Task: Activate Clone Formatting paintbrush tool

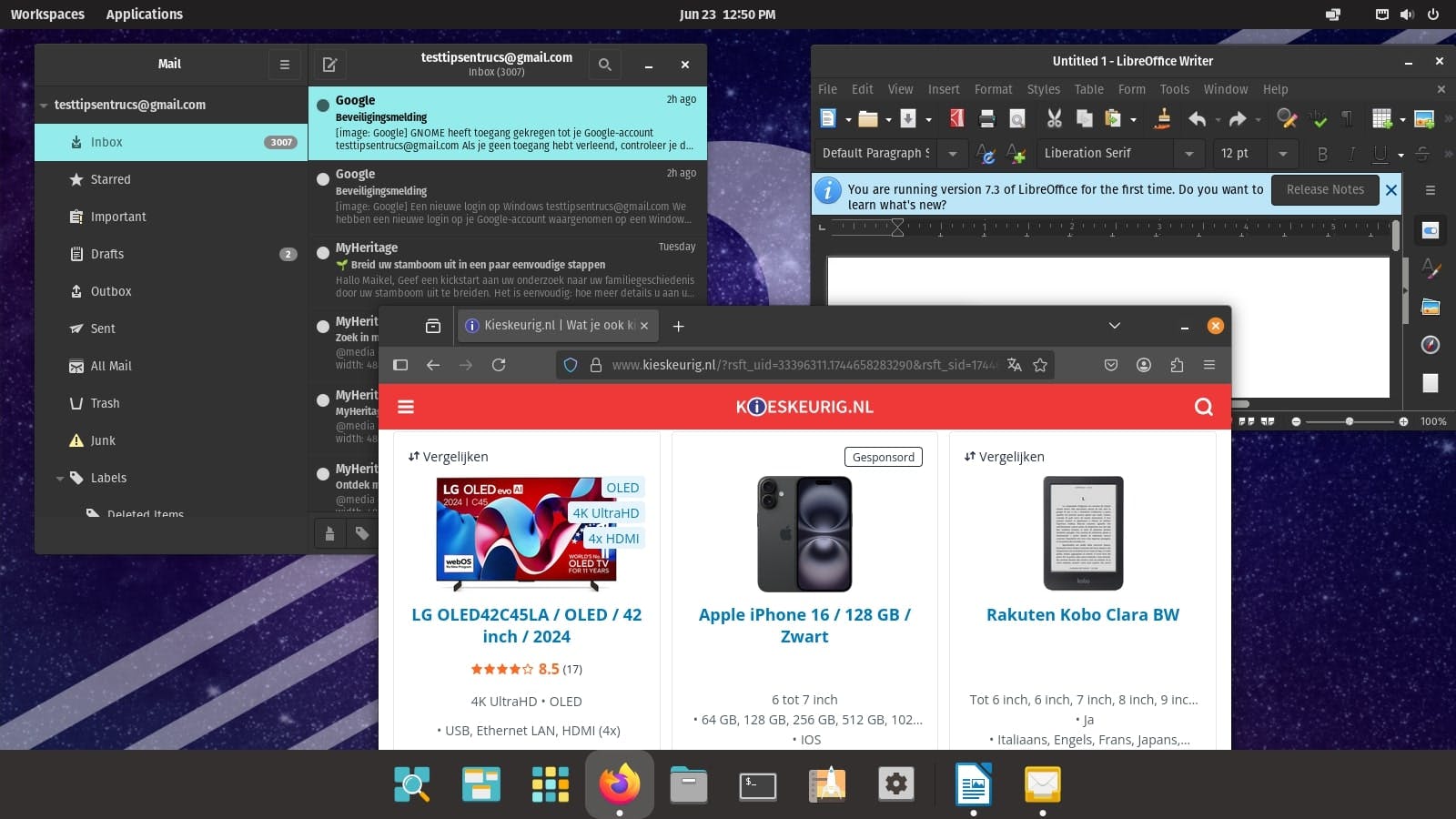Action: pos(1163,118)
